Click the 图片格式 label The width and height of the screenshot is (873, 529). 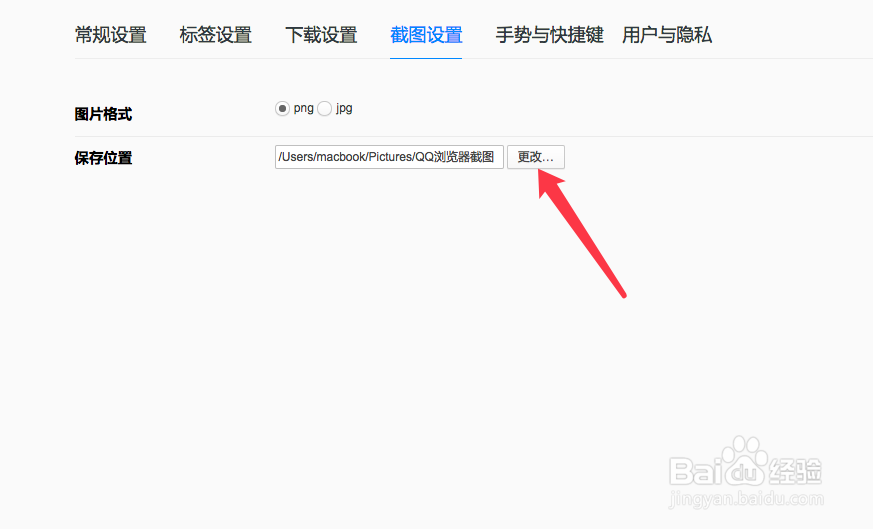(x=103, y=114)
